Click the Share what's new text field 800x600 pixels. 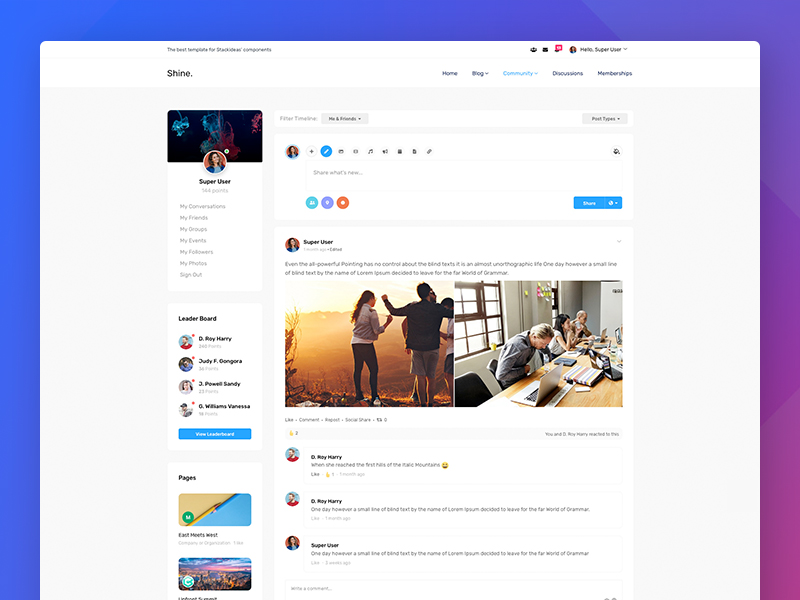click(460, 173)
